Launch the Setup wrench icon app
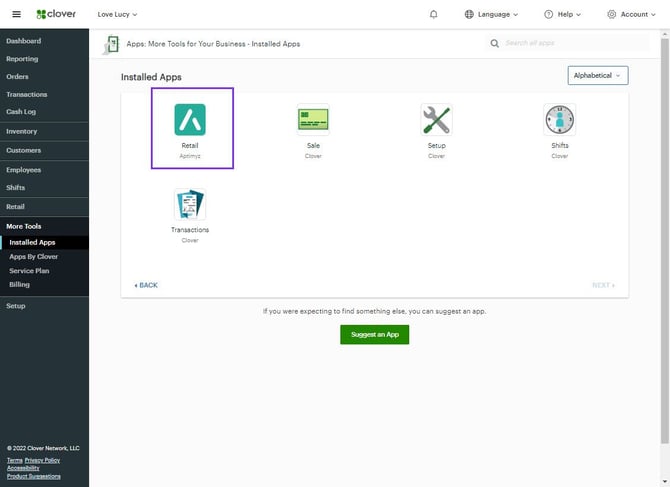670x487 pixels. [x=436, y=120]
